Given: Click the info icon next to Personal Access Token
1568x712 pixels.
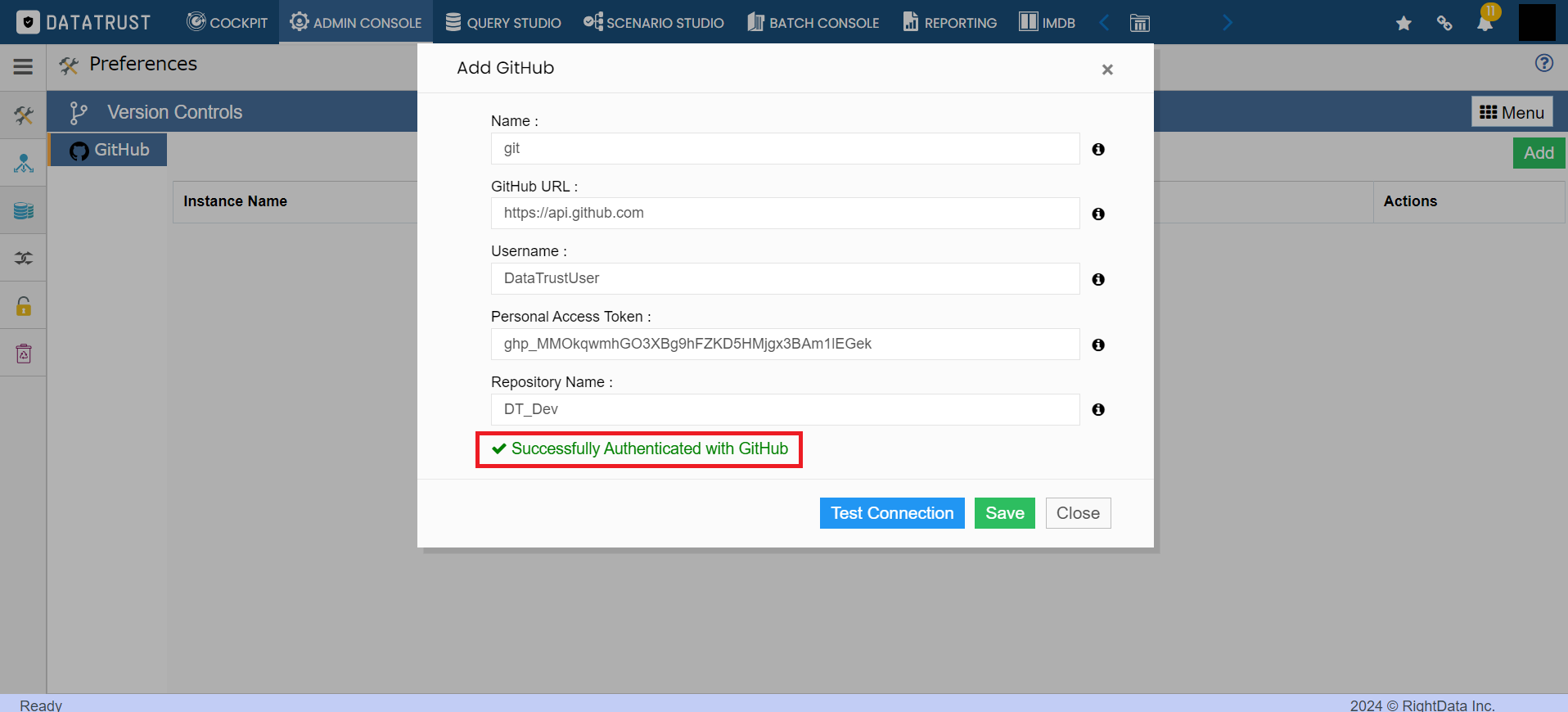Looking at the screenshot, I should point(1098,345).
